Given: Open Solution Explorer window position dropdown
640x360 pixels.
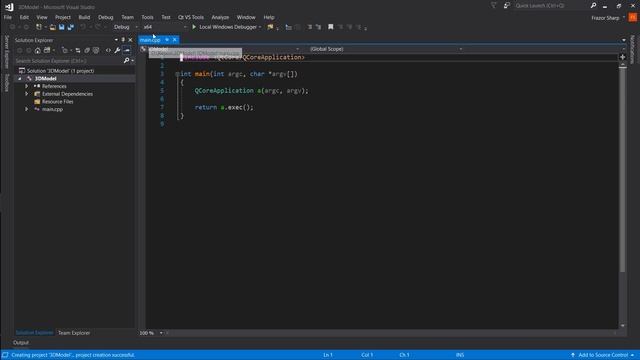Looking at the screenshot, I should pyautogui.click(x=116, y=40).
